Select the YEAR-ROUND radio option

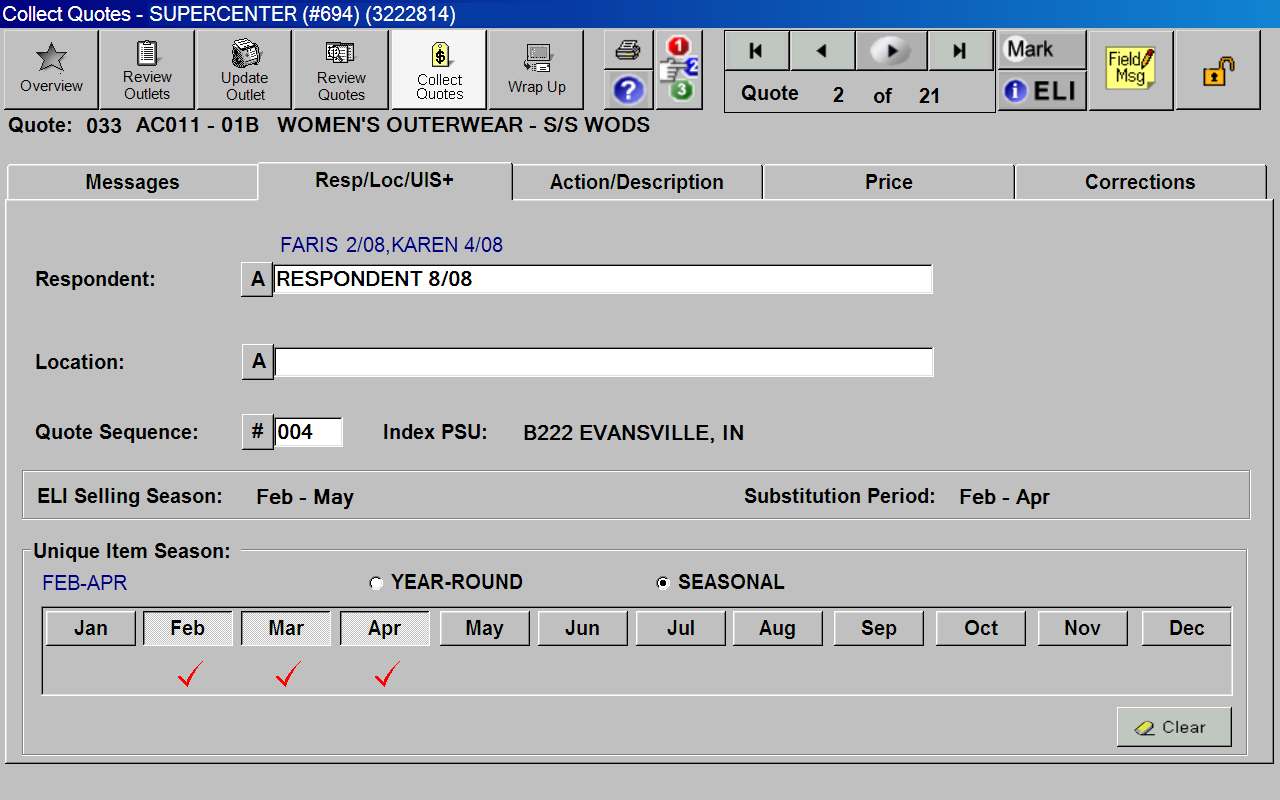376,583
